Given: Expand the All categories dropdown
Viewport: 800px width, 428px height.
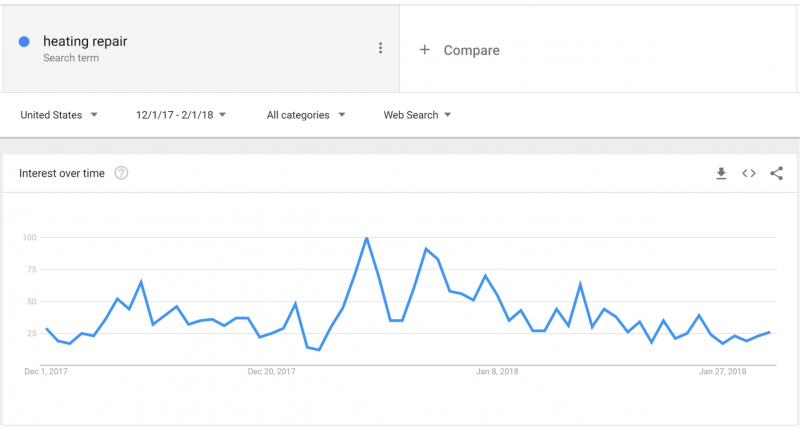Looking at the screenshot, I should [x=306, y=115].
